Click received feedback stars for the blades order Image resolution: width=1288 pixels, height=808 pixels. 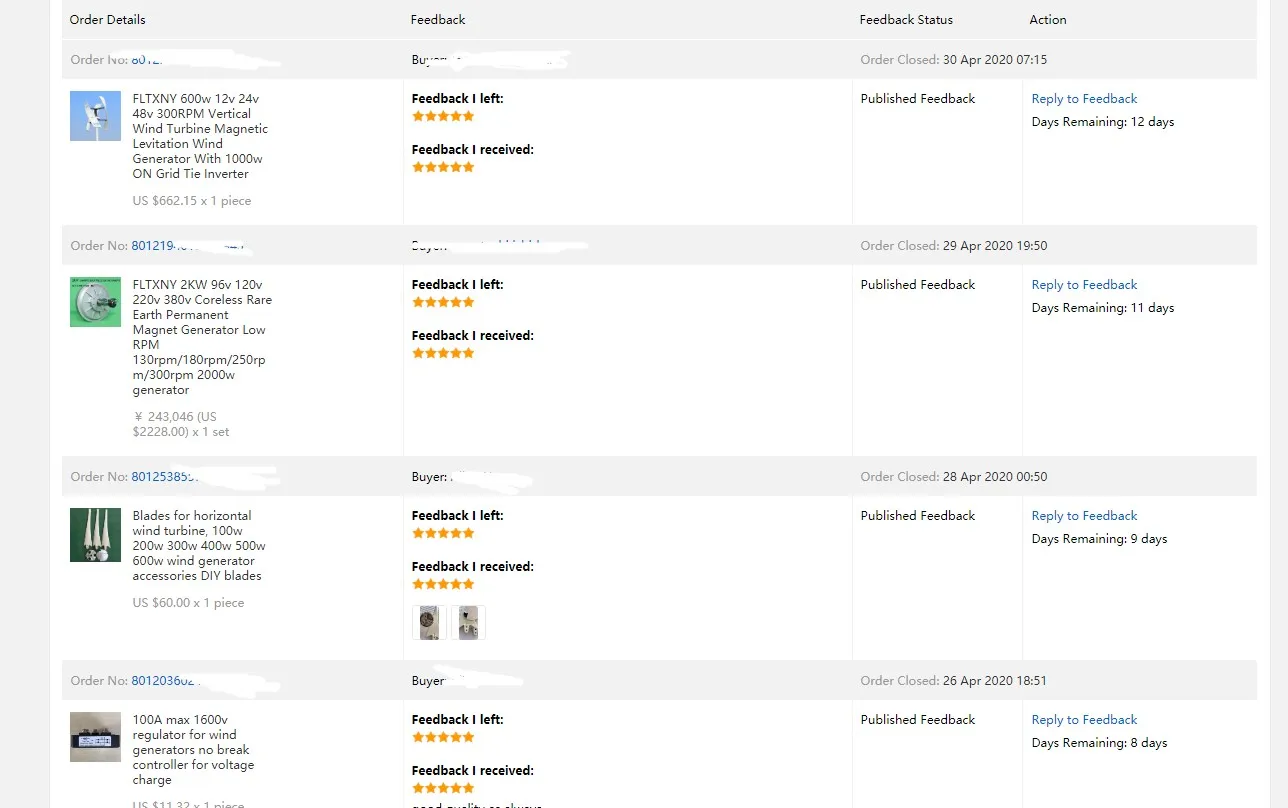coord(443,584)
